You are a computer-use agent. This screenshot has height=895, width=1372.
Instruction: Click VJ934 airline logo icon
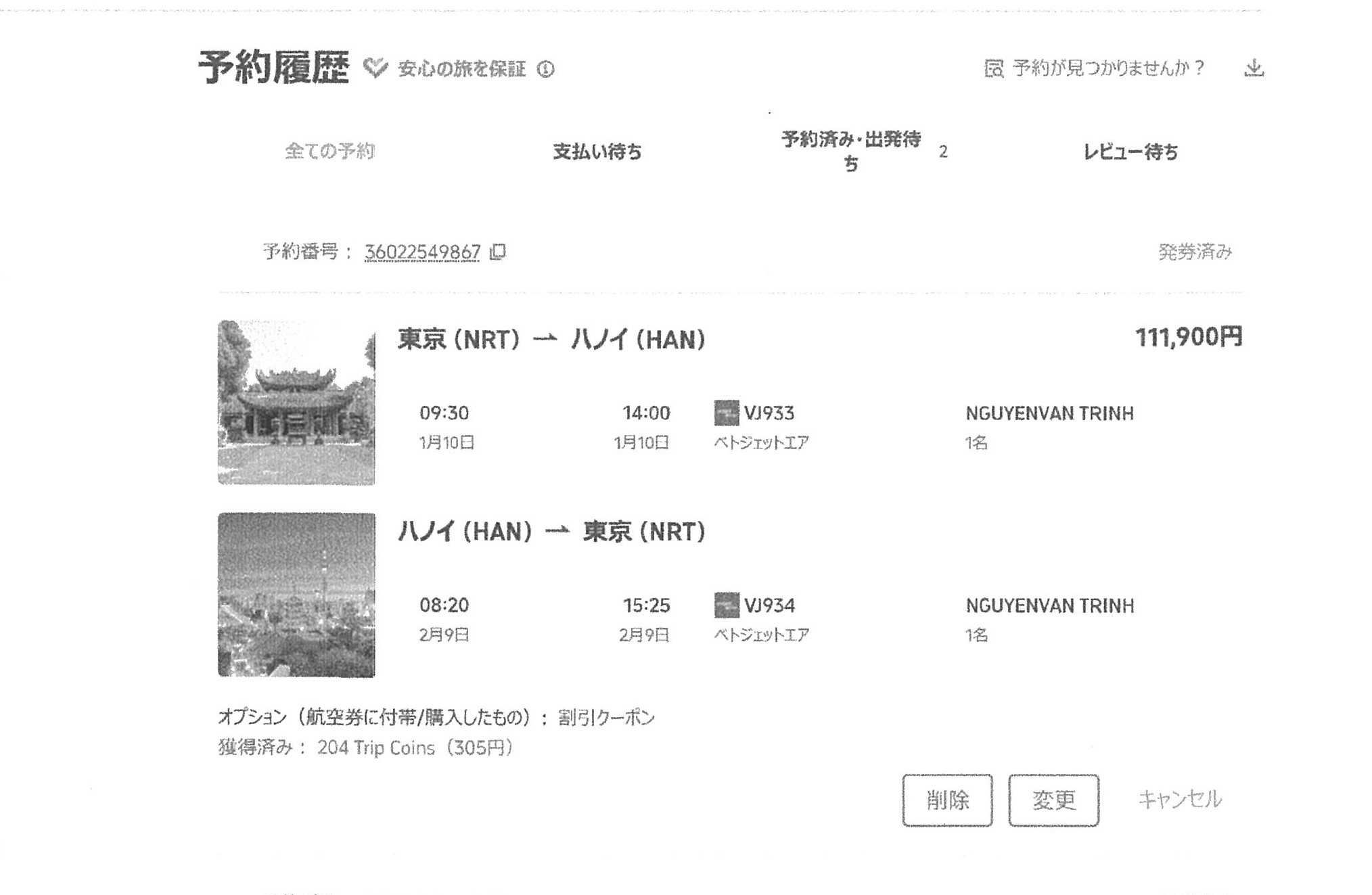pyautogui.click(x=726, y=605)
